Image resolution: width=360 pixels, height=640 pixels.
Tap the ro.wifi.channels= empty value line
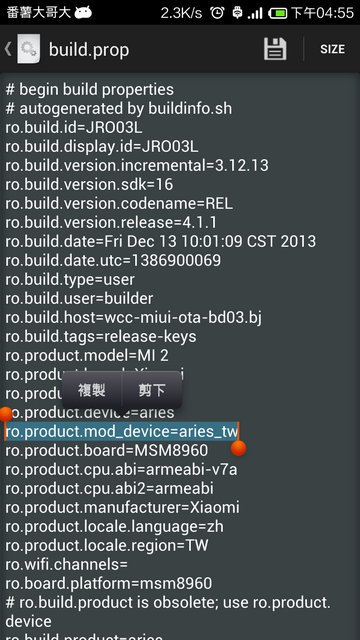click(66, 564)
